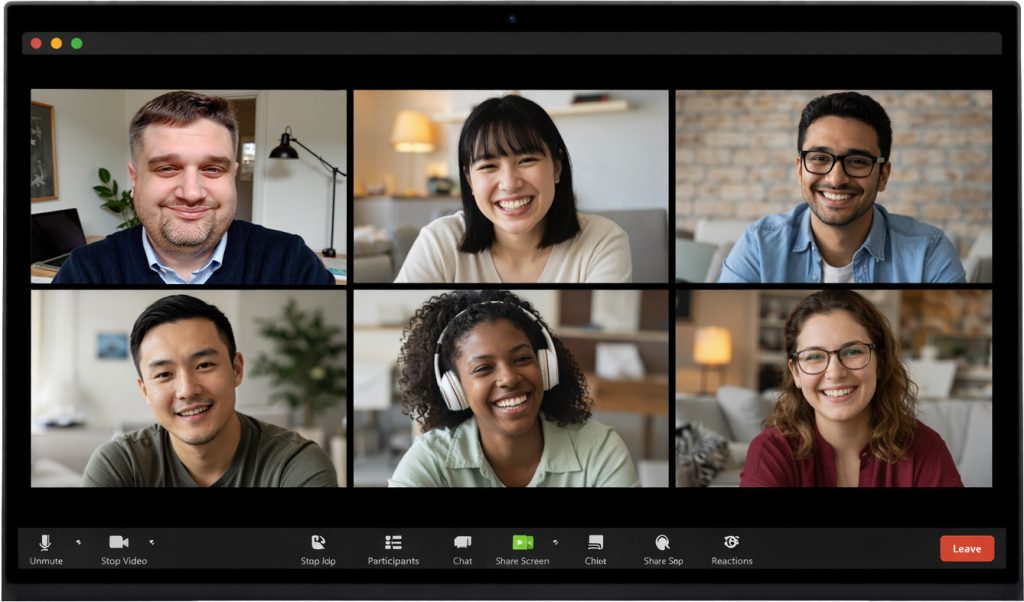Open video options arrow beside Stop Video
The height and width of the screenshot is (602, 1024).
tap(152, 542)
